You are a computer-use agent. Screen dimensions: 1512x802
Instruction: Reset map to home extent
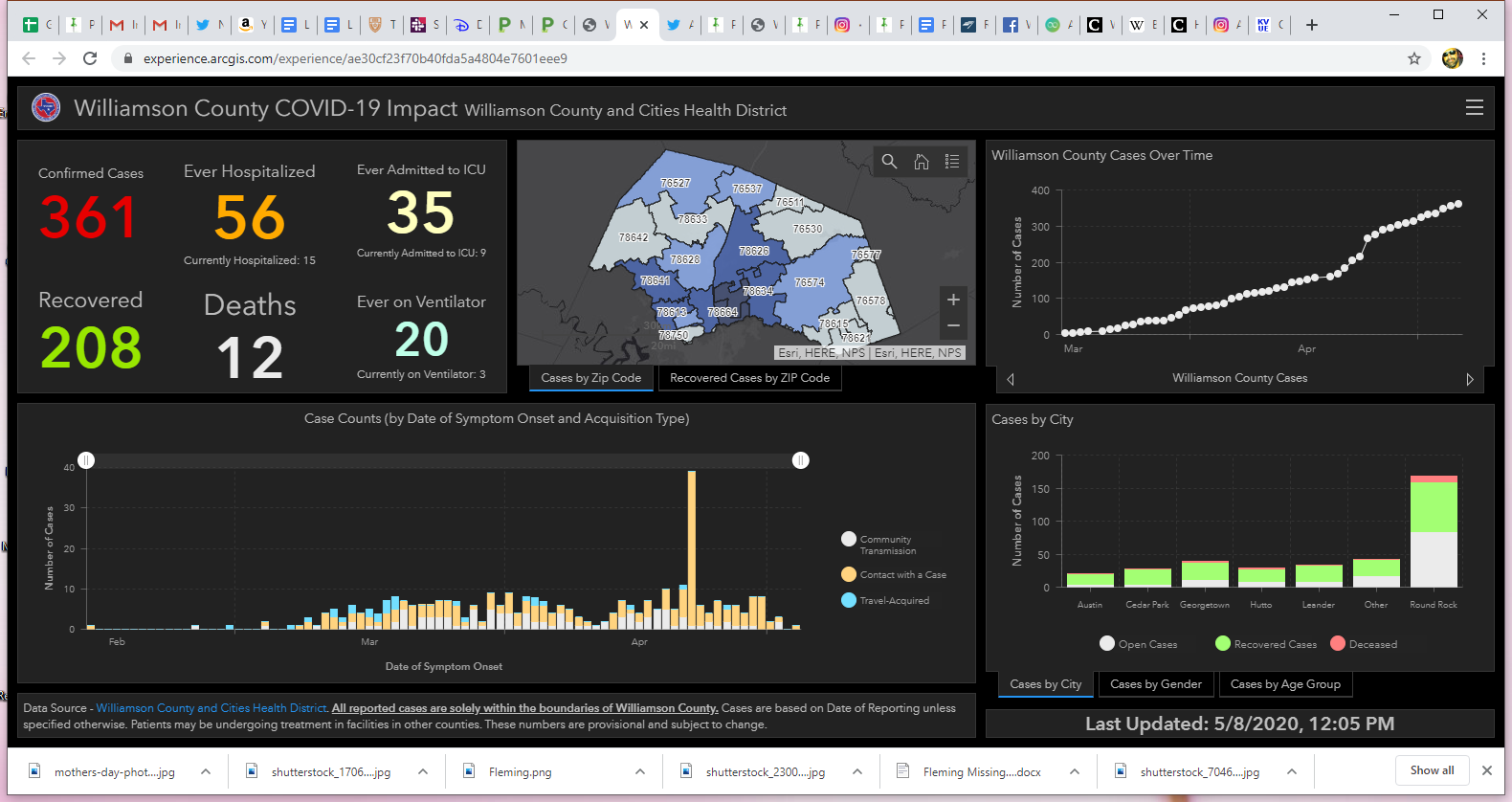pyautogui.click(x=921, y=162)
